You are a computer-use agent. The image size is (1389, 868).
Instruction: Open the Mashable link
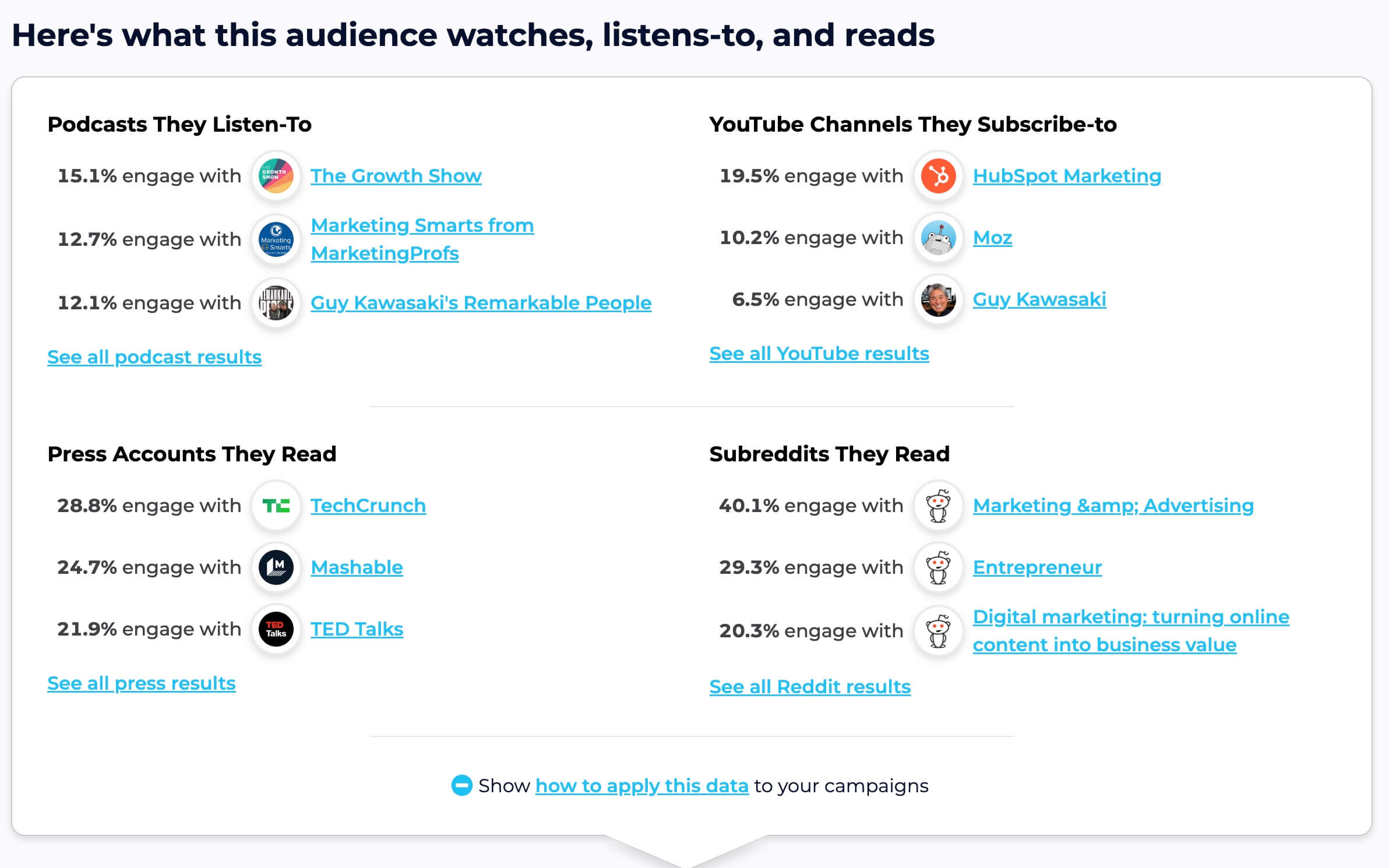click(357, 567)
